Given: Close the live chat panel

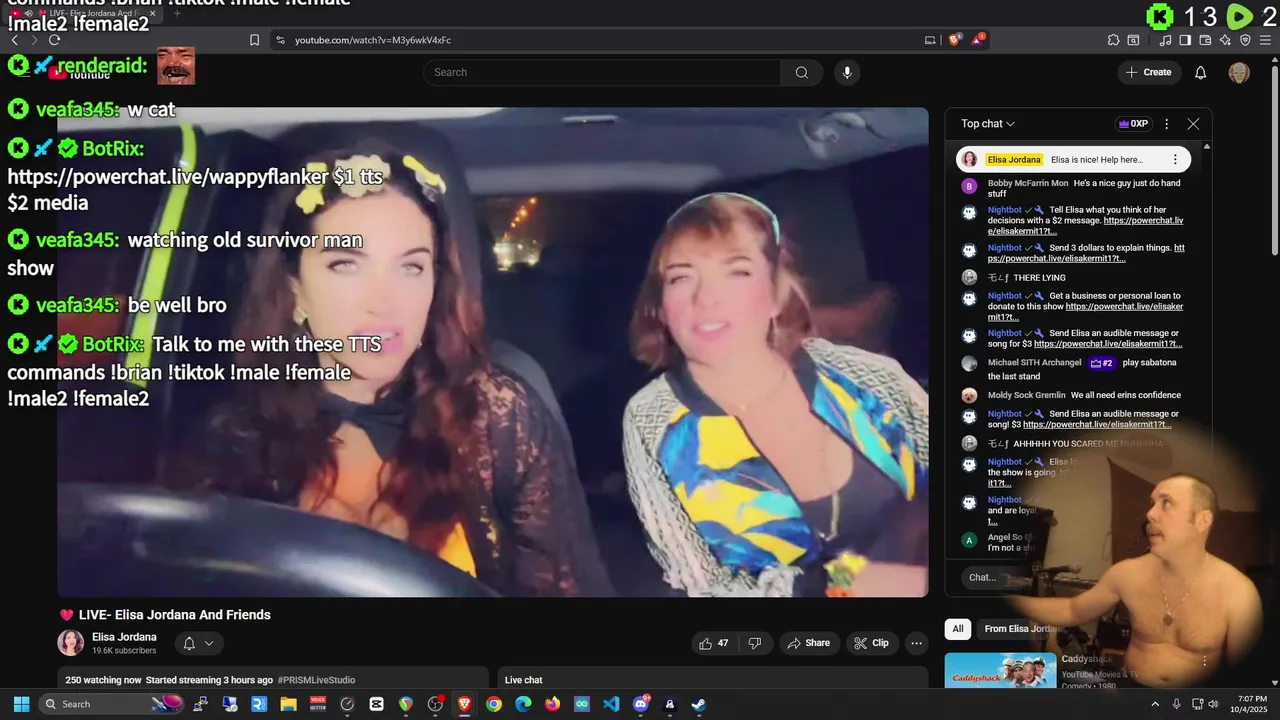Looking at the screenshot, I should [1193, 124].
